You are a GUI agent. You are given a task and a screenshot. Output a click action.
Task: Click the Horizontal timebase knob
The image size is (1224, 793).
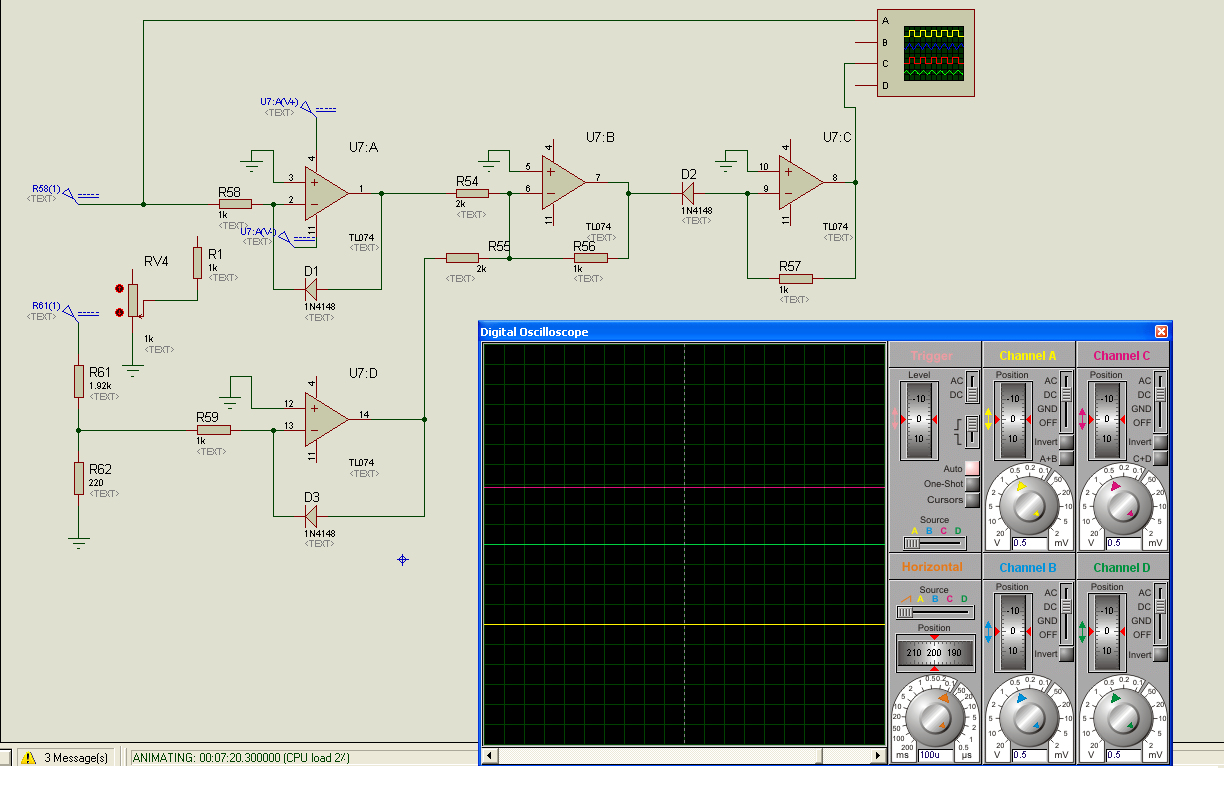[x=934, y=718]
